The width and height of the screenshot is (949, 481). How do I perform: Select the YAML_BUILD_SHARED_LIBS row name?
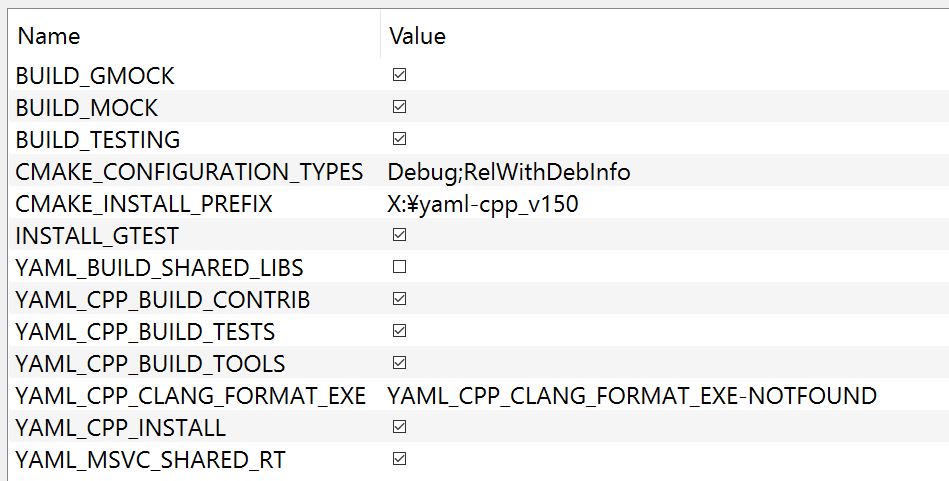tap(159, 268)
